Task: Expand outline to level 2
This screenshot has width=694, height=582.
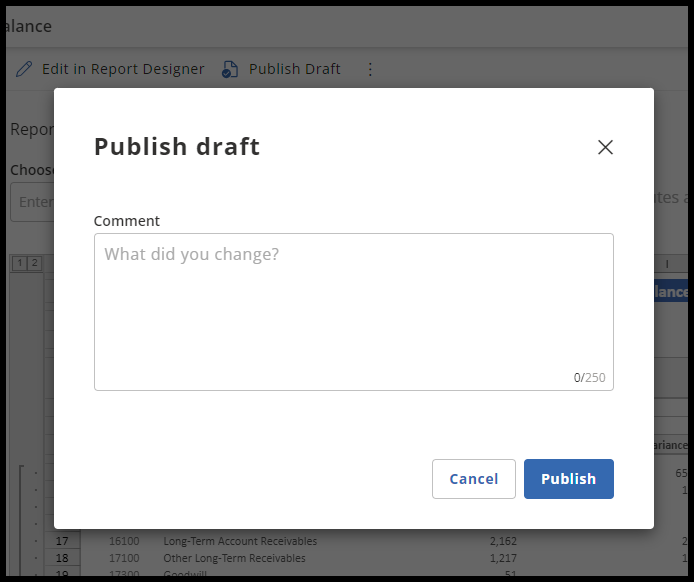Action: (34, 263)
